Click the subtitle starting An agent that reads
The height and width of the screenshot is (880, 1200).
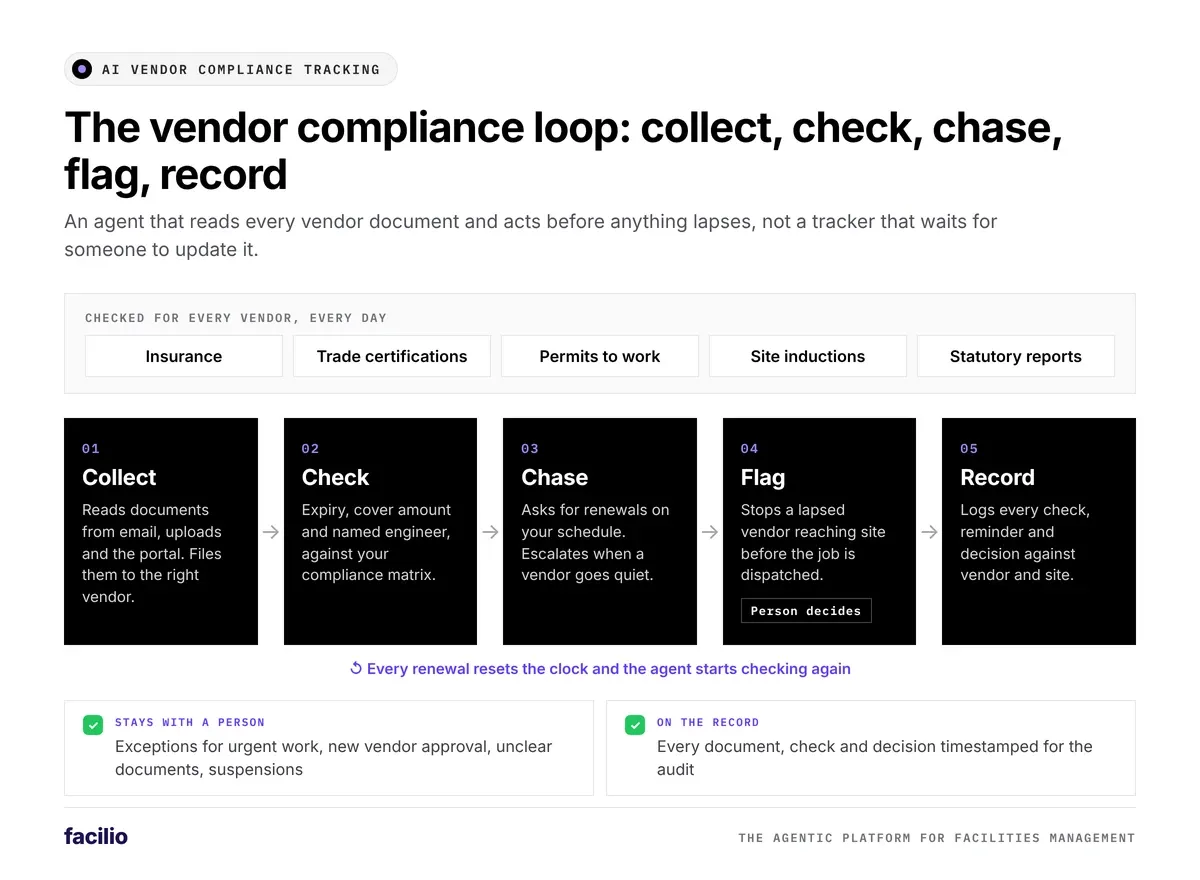pyautogui.click(x=531, y=235)
